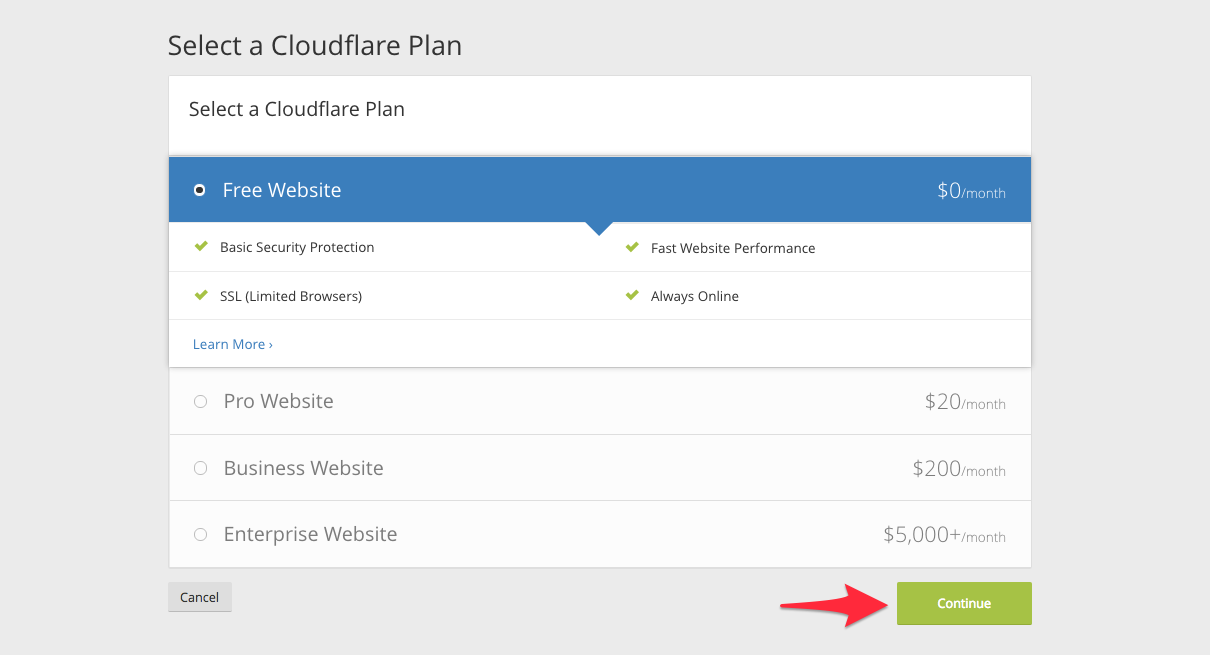Screen dimensions: 1210x655
Task: Cancel the plan selection
Action: (x=200, y=597)
